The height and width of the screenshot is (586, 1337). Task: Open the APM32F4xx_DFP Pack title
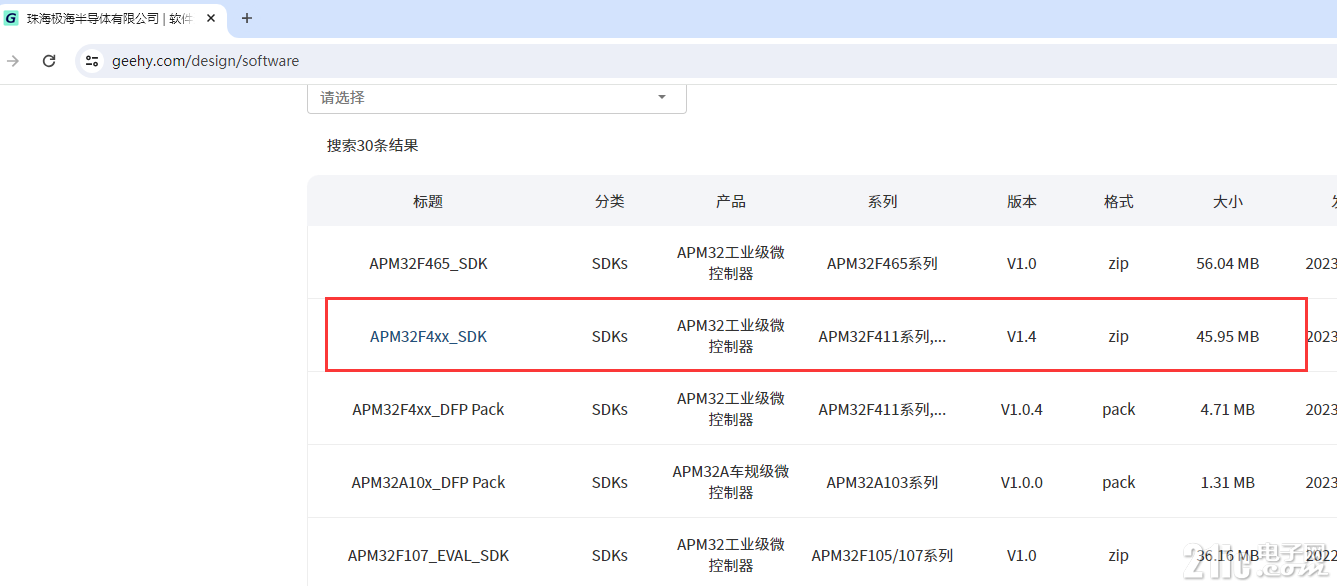pyautogui.click(x=429, y=410)
